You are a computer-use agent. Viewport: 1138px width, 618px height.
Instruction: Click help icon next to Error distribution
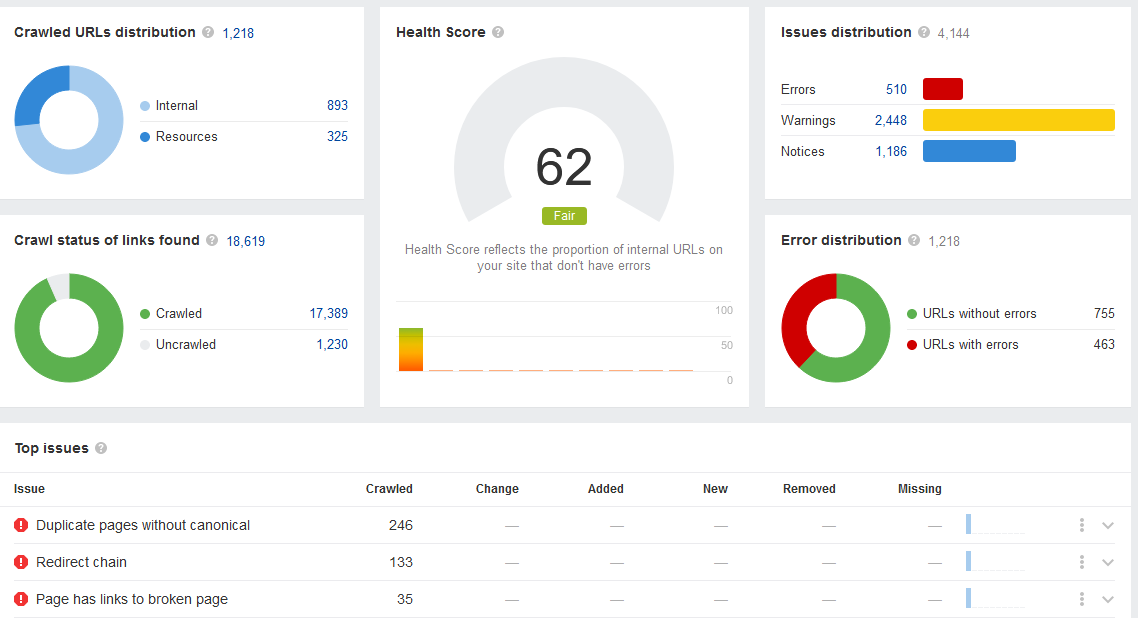tap(914, 240)
